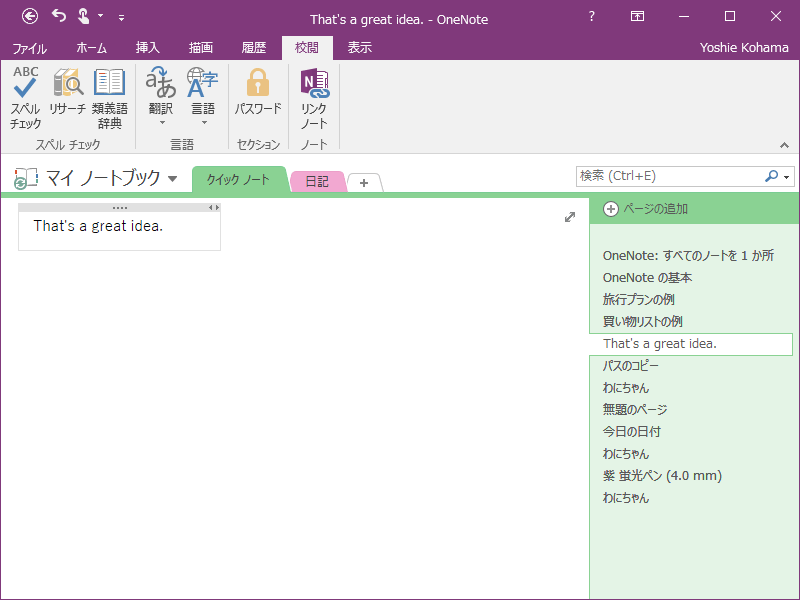Switch to the 表示 tab
Viewport: 800px width, 600px height.
pyautogui.click(x=360, y=48)
